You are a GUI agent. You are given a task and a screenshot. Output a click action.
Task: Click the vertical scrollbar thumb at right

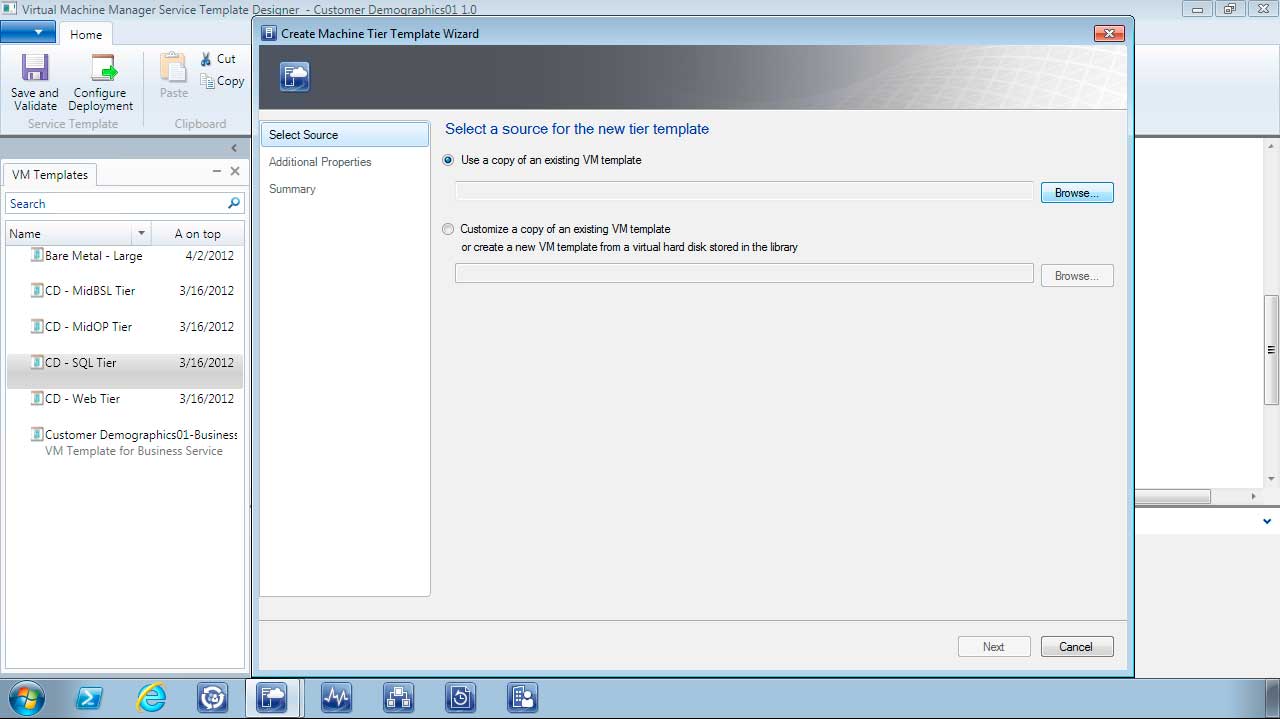click(1272, 350)
